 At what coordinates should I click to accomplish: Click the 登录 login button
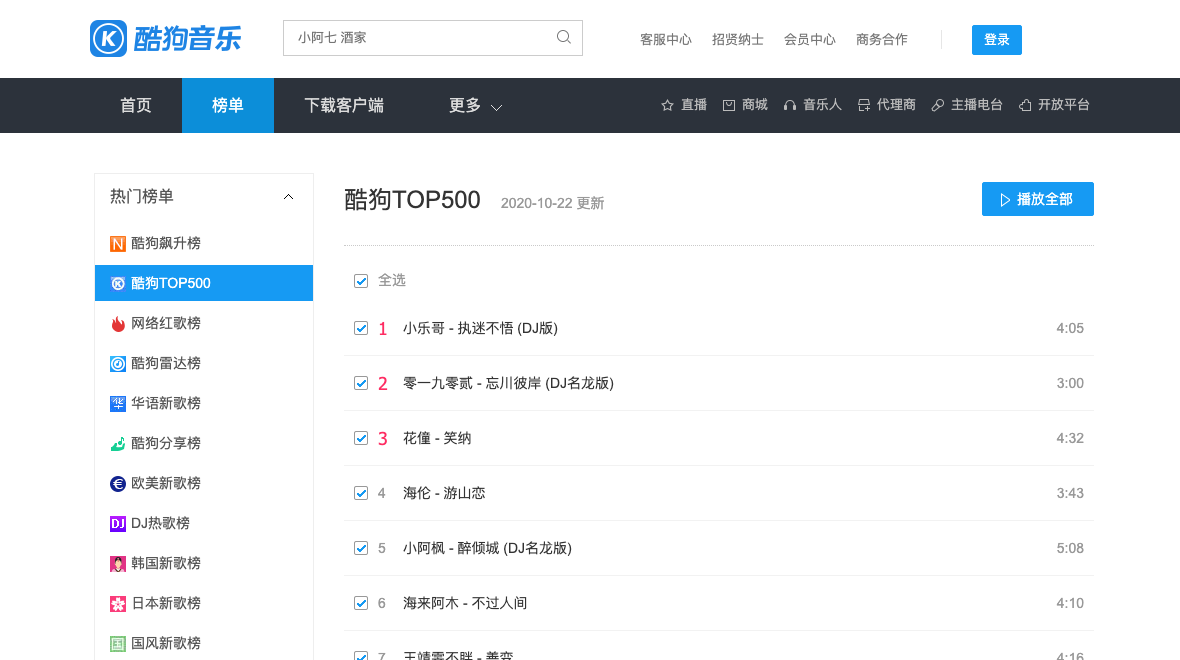tap(996, 40)
